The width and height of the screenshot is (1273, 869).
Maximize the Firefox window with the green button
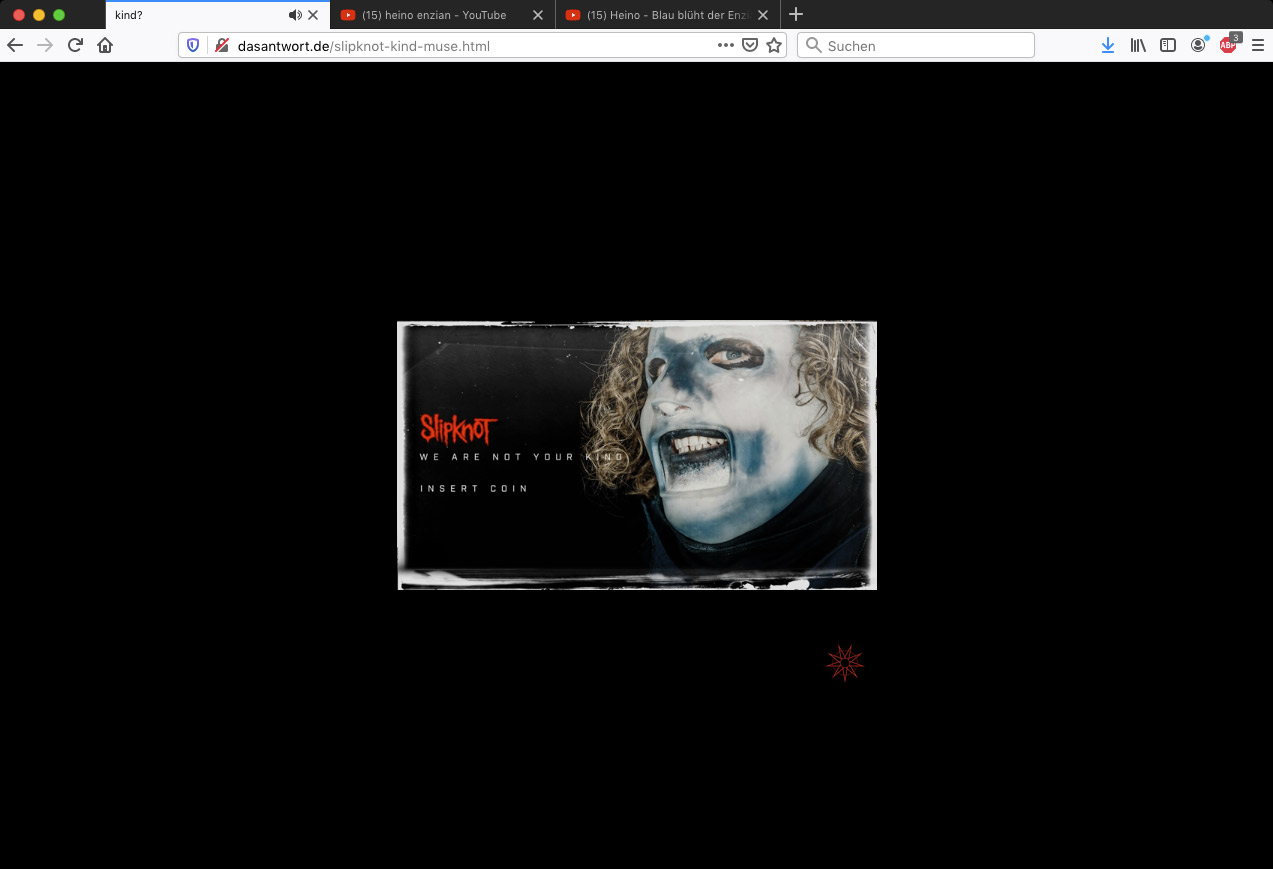[59, 15]
